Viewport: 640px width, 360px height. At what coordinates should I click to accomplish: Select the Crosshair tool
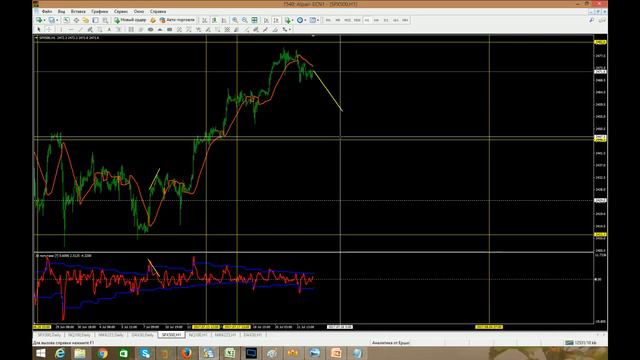49,29
